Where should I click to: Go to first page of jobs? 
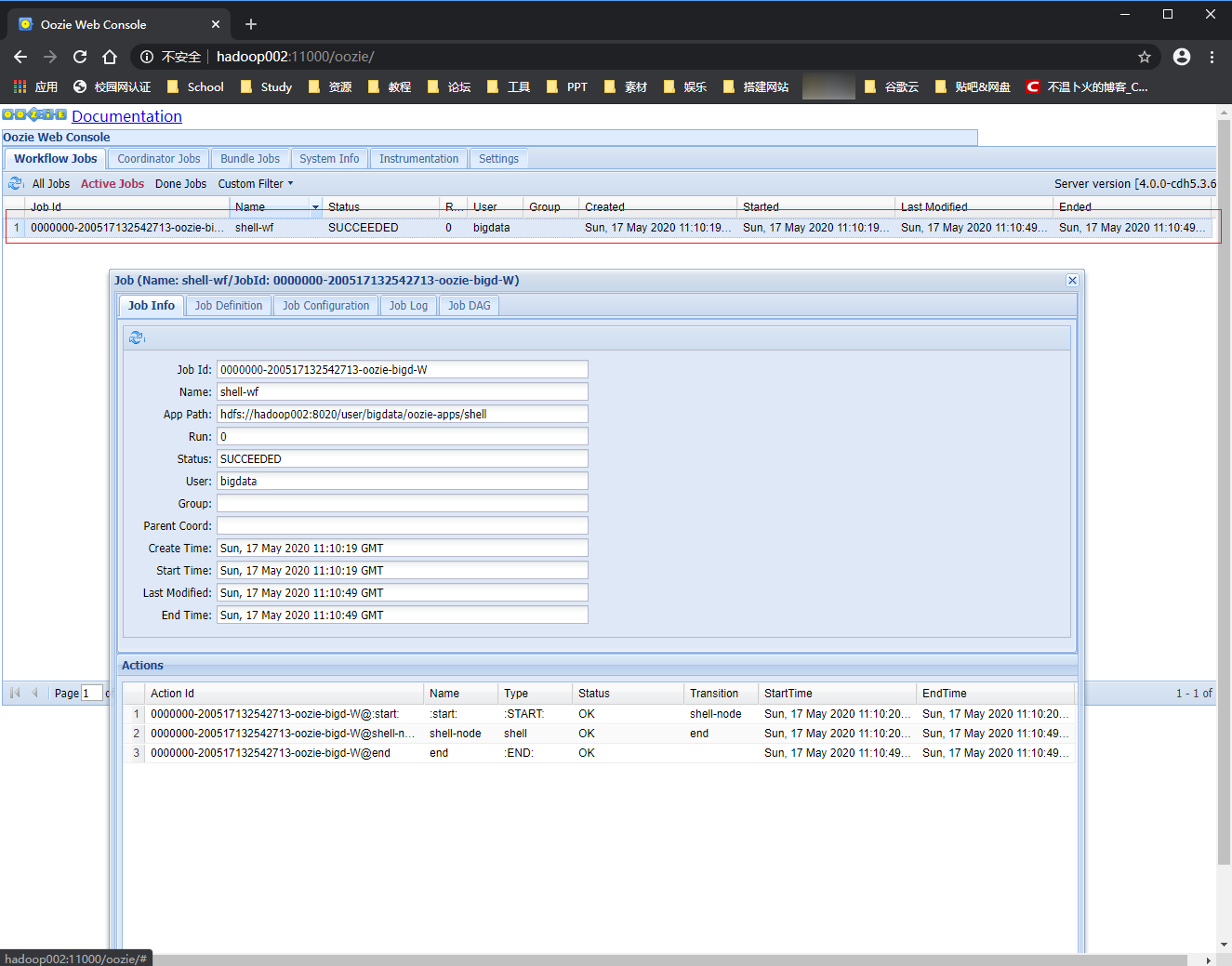15,693
